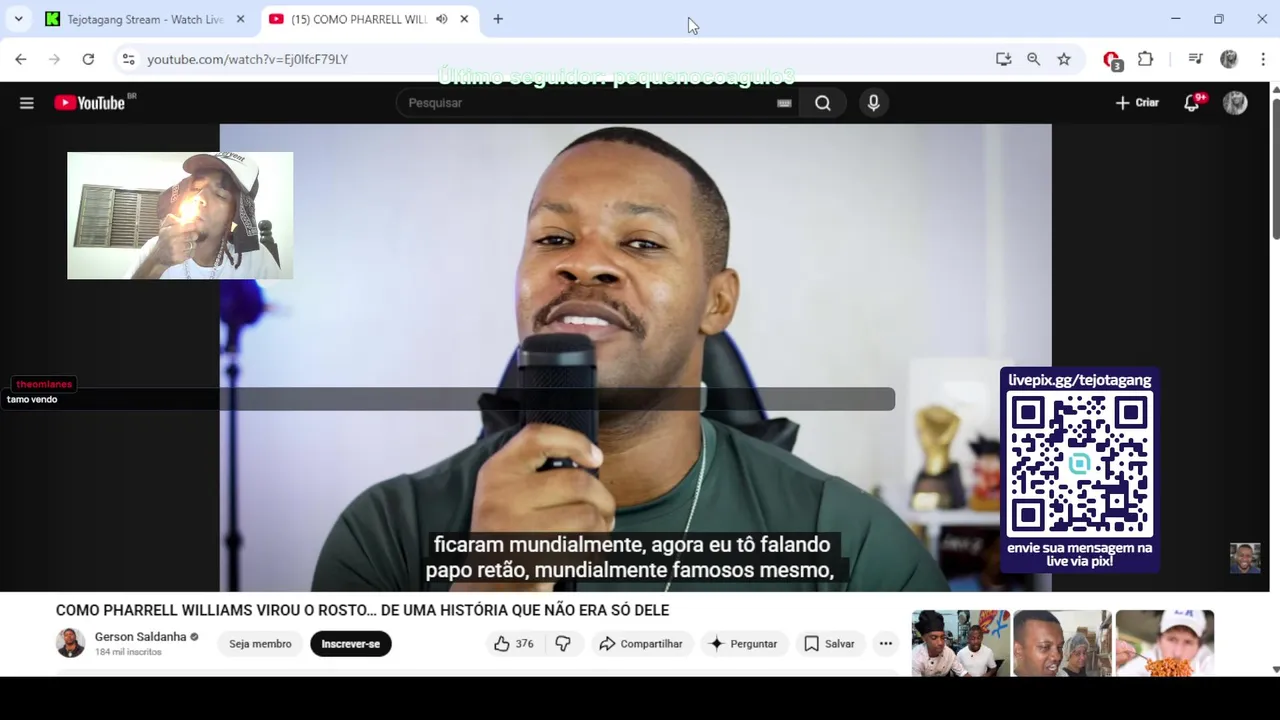Viewport: 1280px width, 720px height.
Task: Open the tab search dropdown arrow
Action: pos(18,19)
